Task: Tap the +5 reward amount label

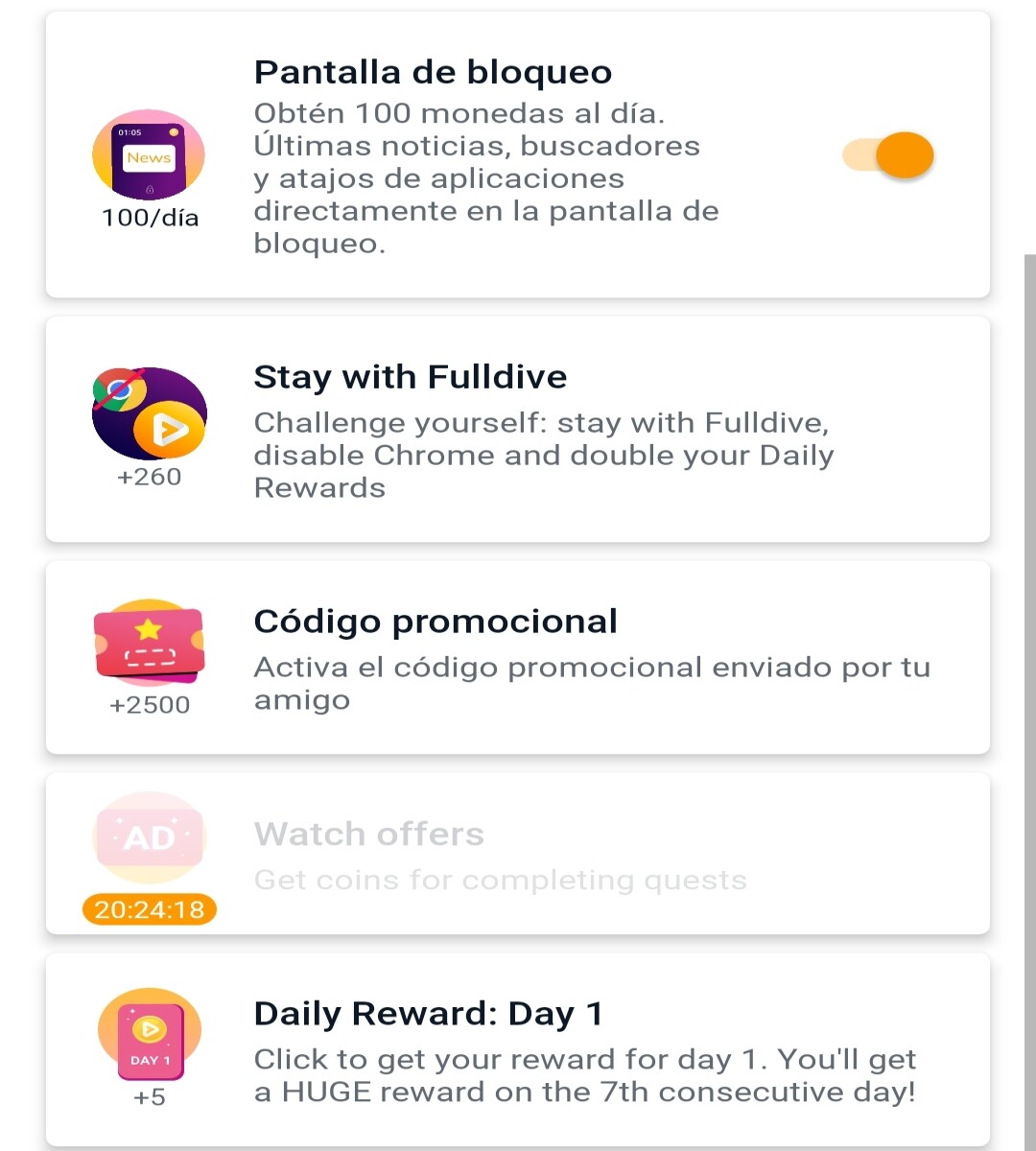Action: coord(150,1096)
